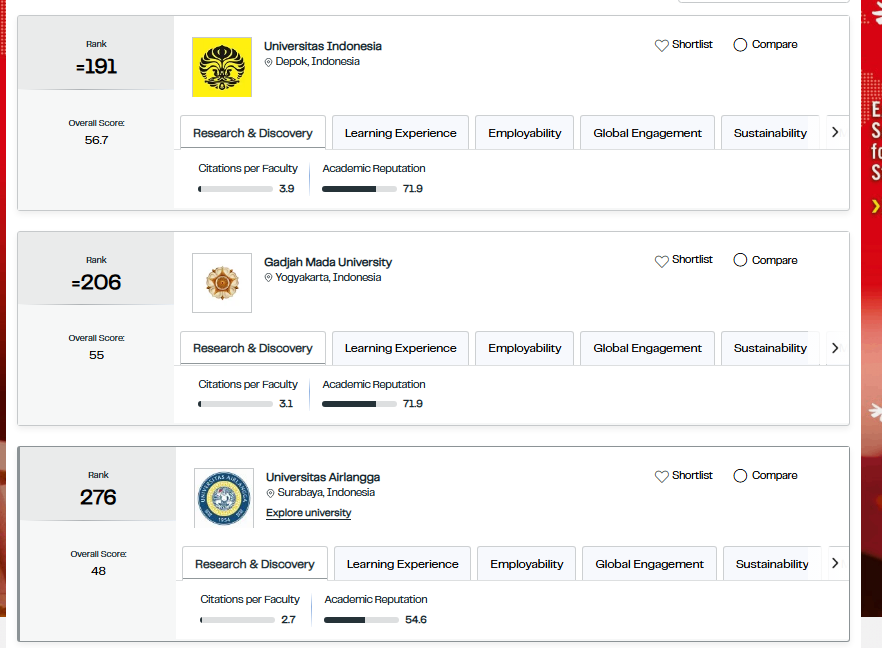Click overall score 48

pyautogui.click(x=98, y=571)
